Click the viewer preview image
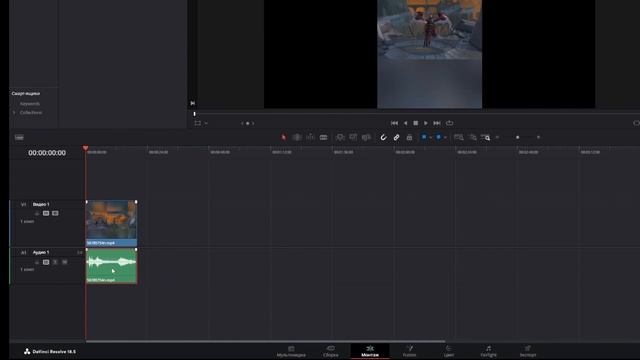This screenshot has width=640, height=360. point(429,54)
